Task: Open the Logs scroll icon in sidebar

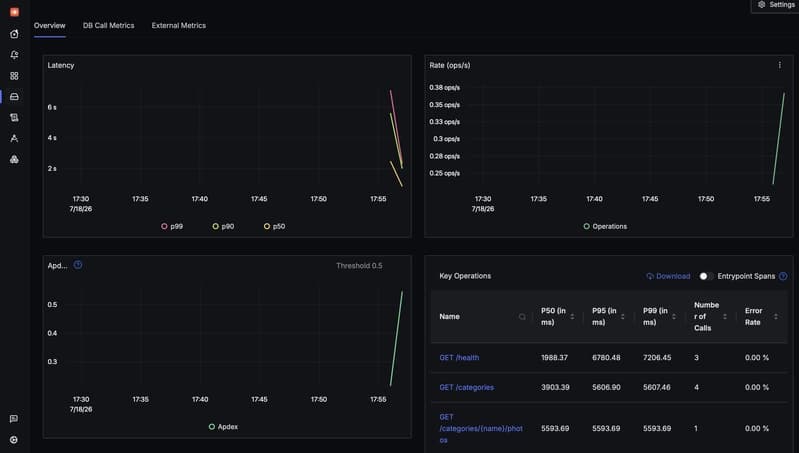Action: pos(14,117)
